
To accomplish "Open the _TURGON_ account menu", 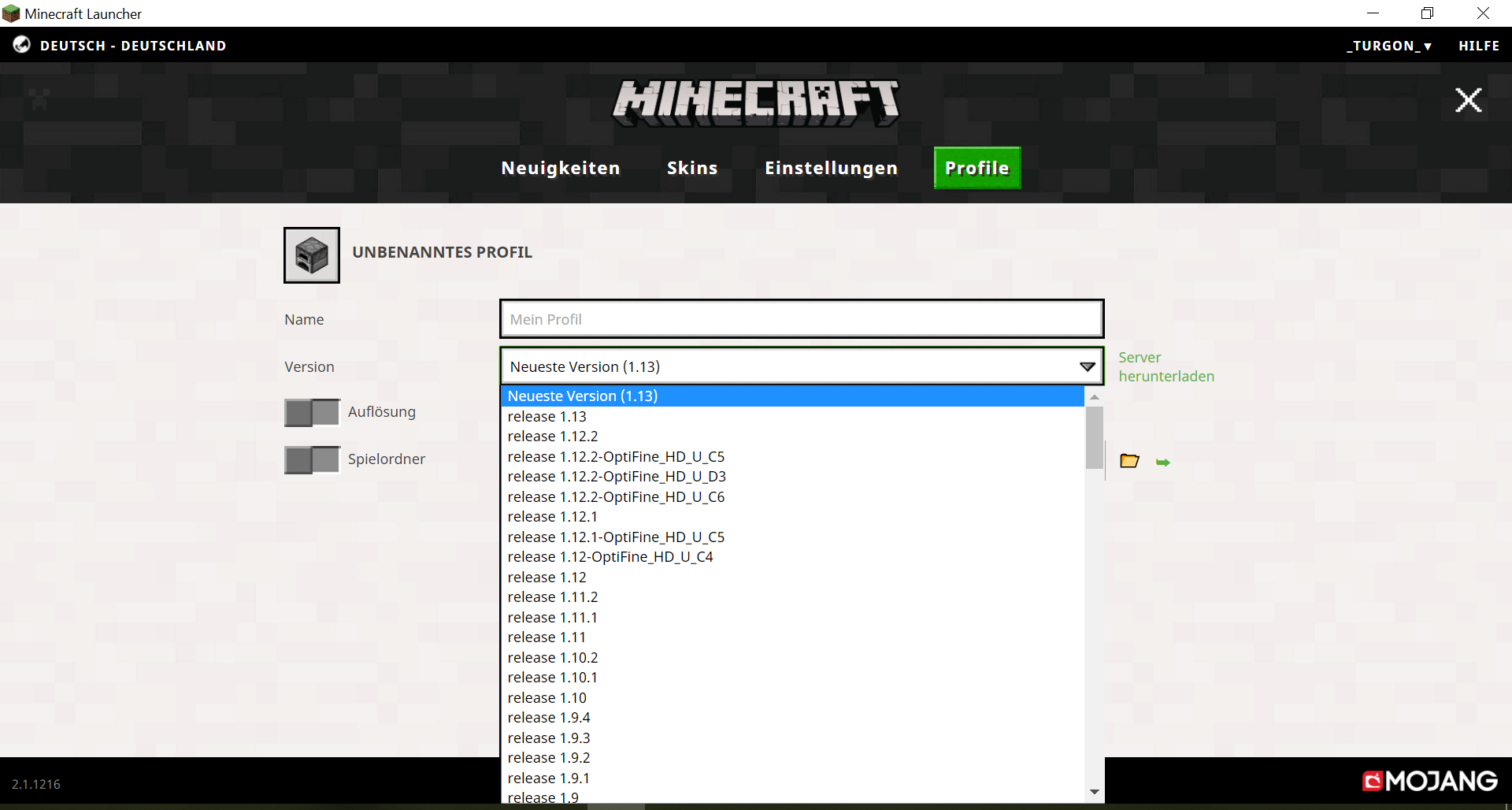I will pos(1388,46).
